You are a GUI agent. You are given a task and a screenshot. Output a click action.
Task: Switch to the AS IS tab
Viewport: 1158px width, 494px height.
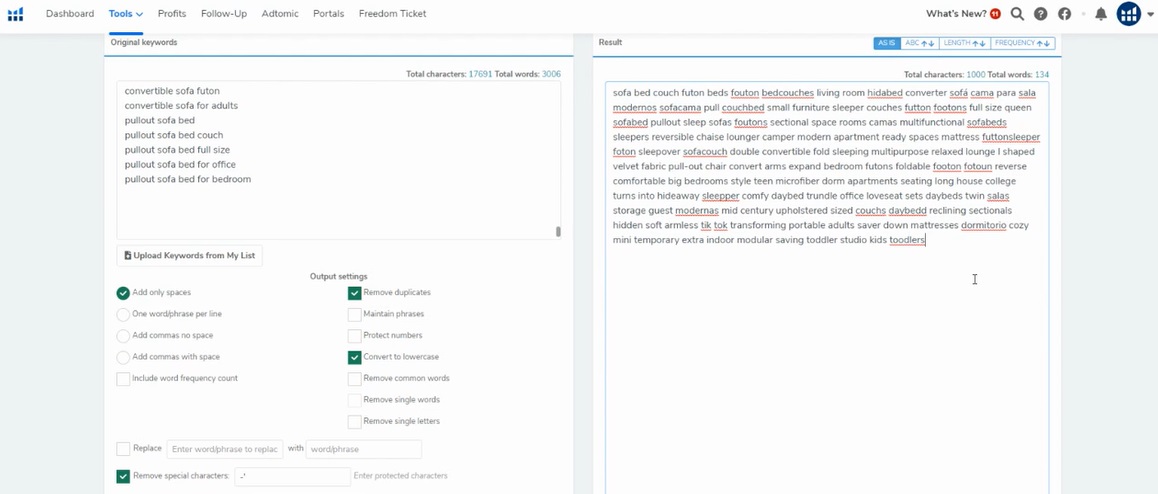pyautogui.click(x=887, y=44)
